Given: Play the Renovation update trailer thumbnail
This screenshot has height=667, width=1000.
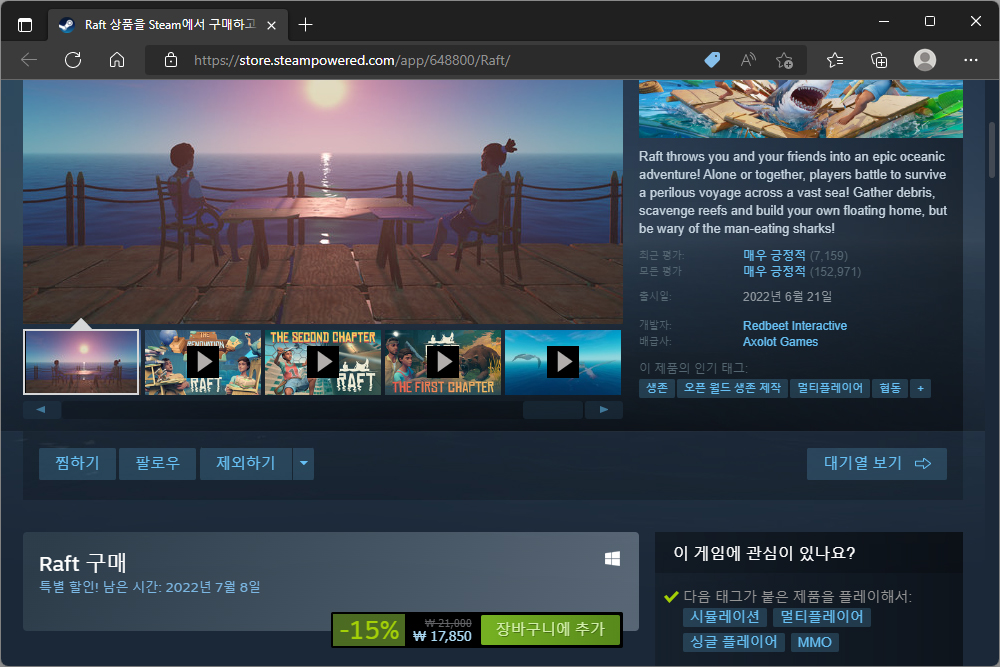Looking at the screenshot, I should (x=203, y=362).
